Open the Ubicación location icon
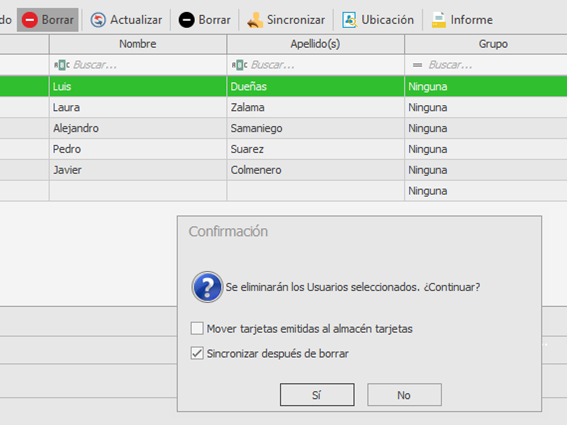 coord(349,20)
